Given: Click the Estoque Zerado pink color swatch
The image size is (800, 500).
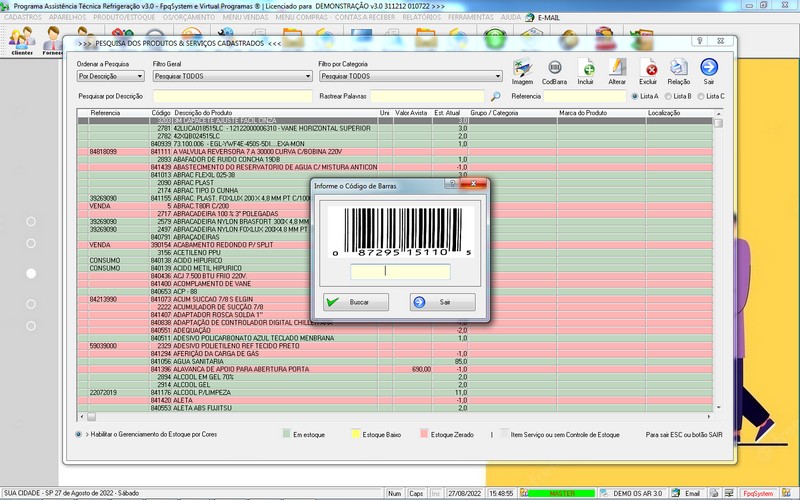Looking at the screenshot, I should click(x=424, y=434).
